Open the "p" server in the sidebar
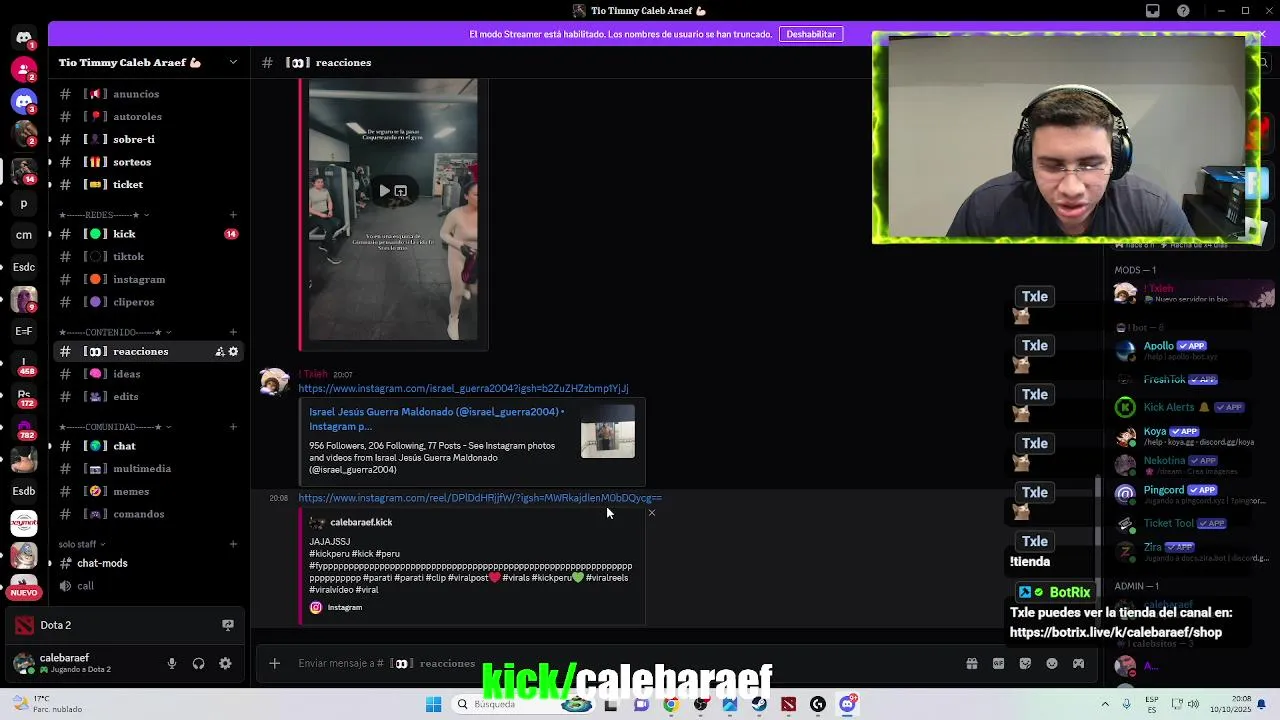 [24, 203]
